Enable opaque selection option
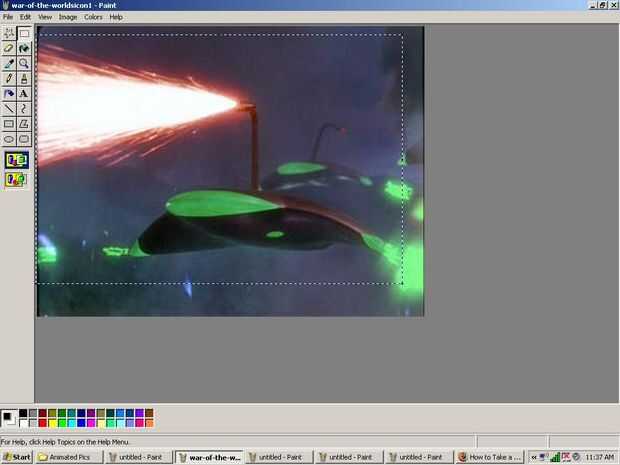This screenshot has height=465, width=620. click(17, 160)
